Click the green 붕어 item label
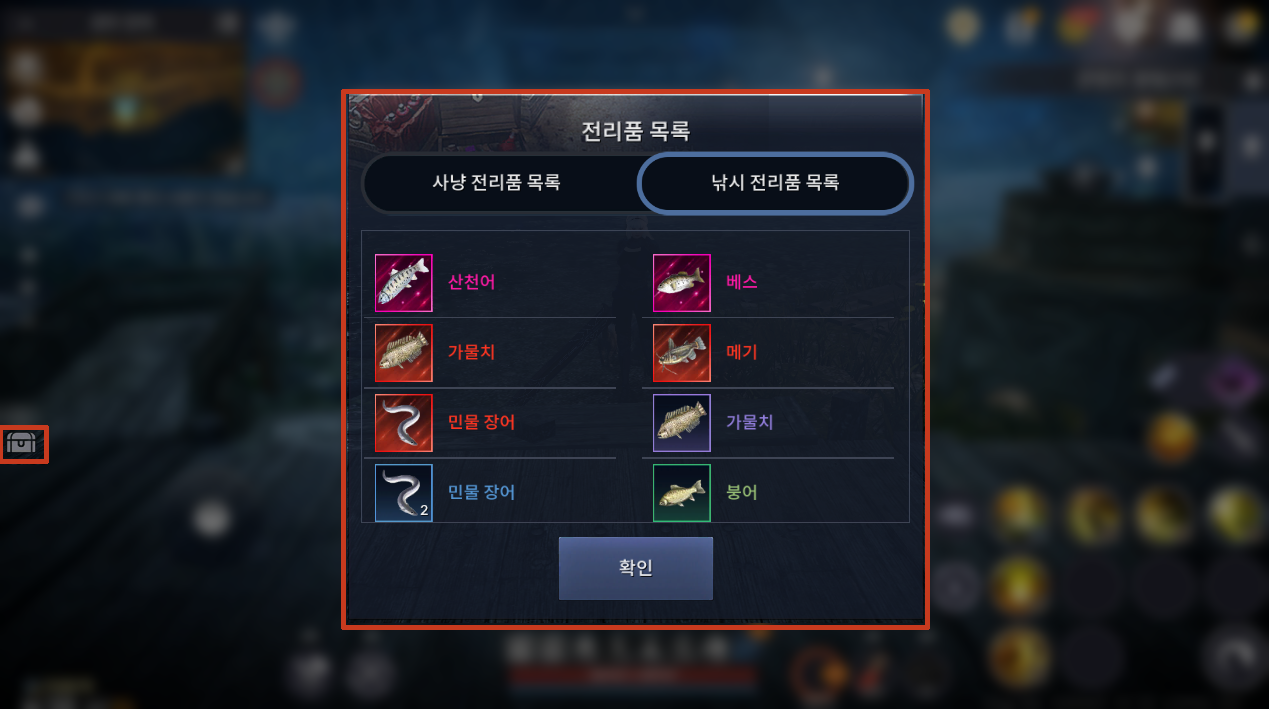 [x=742, y=493]
